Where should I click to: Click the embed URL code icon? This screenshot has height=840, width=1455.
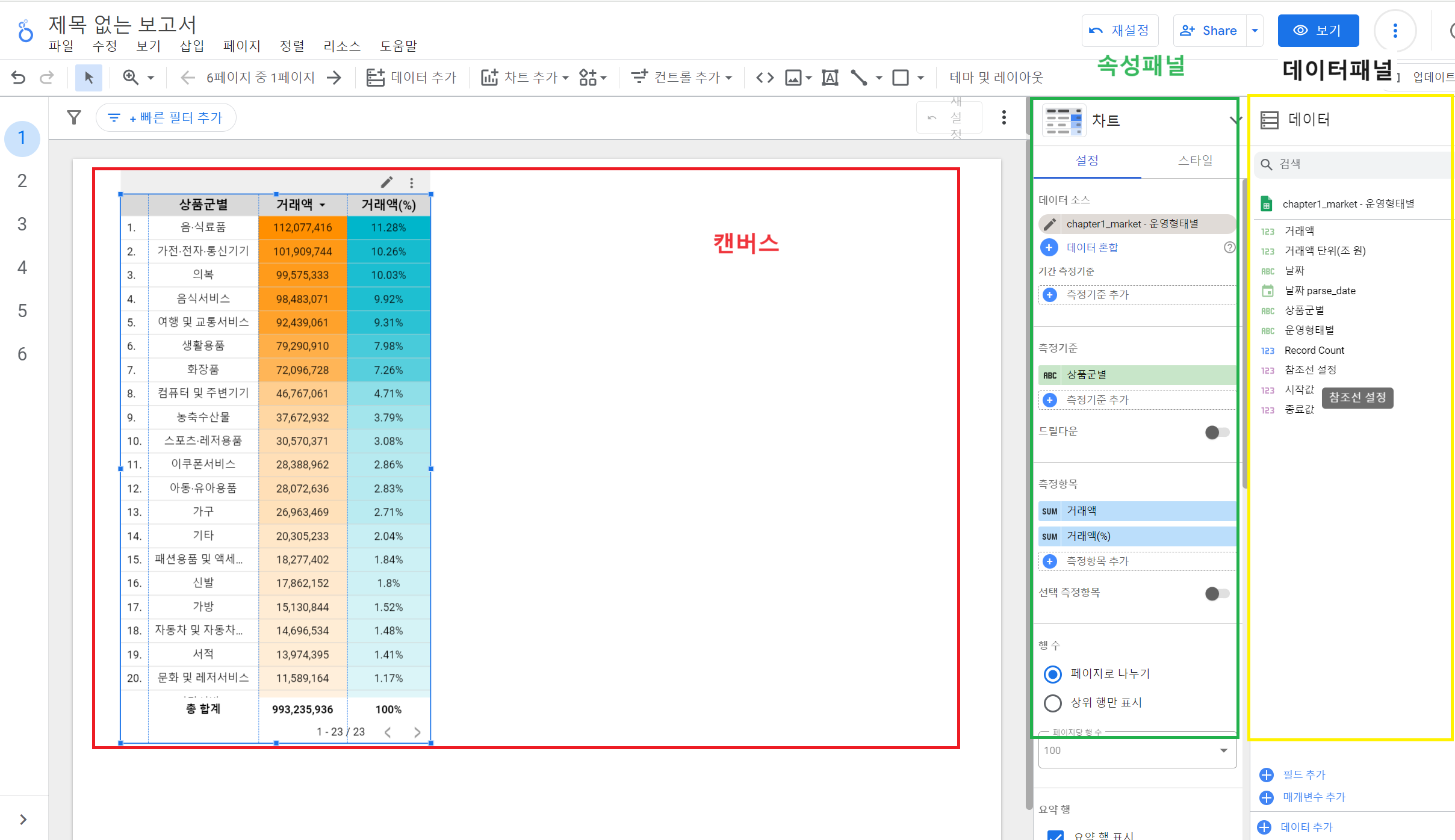(x=765, y=78)
